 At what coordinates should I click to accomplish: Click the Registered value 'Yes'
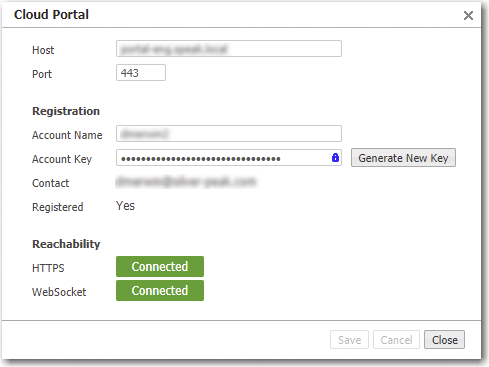point(125,206)
